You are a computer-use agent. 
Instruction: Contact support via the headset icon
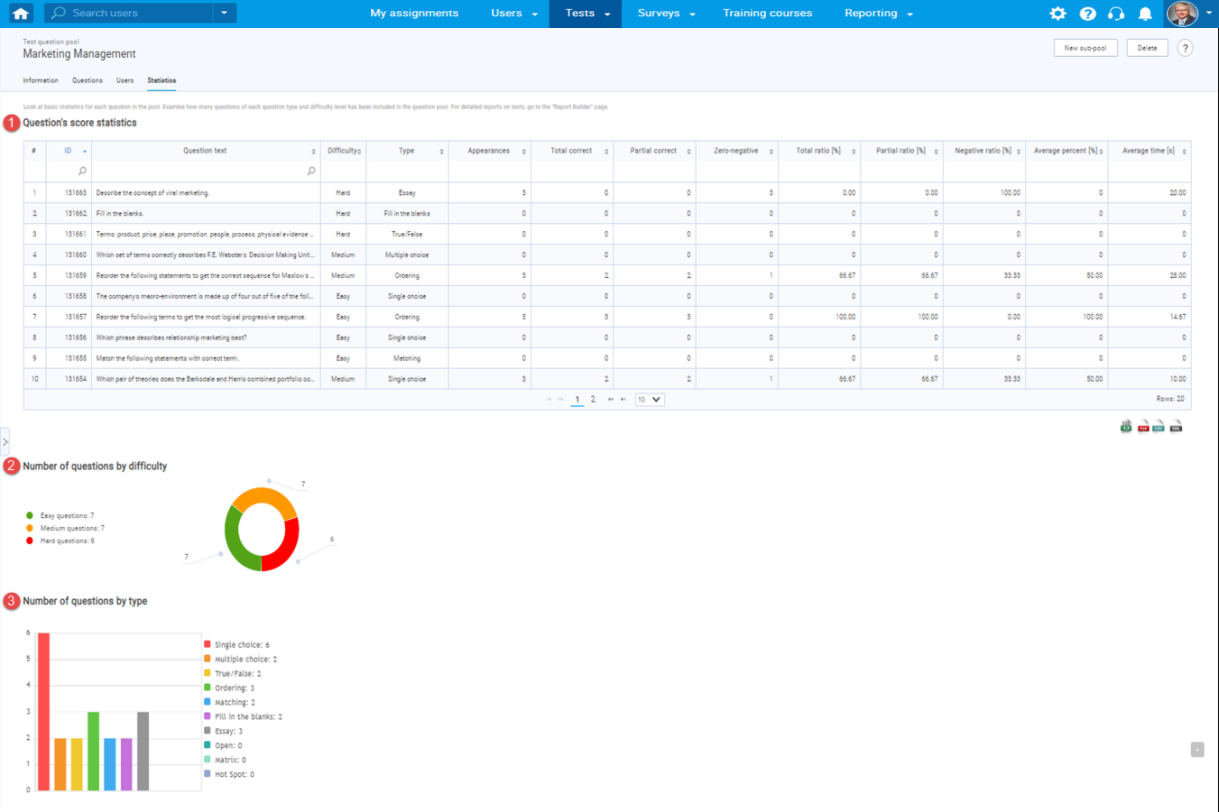1115,13
